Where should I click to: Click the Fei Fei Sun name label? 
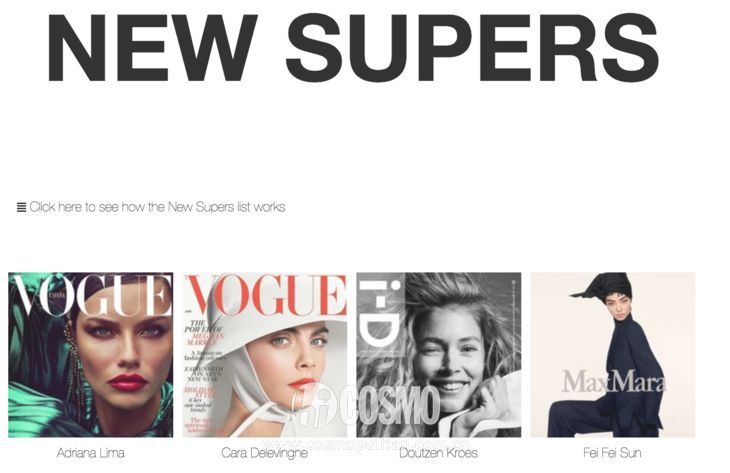612,453
